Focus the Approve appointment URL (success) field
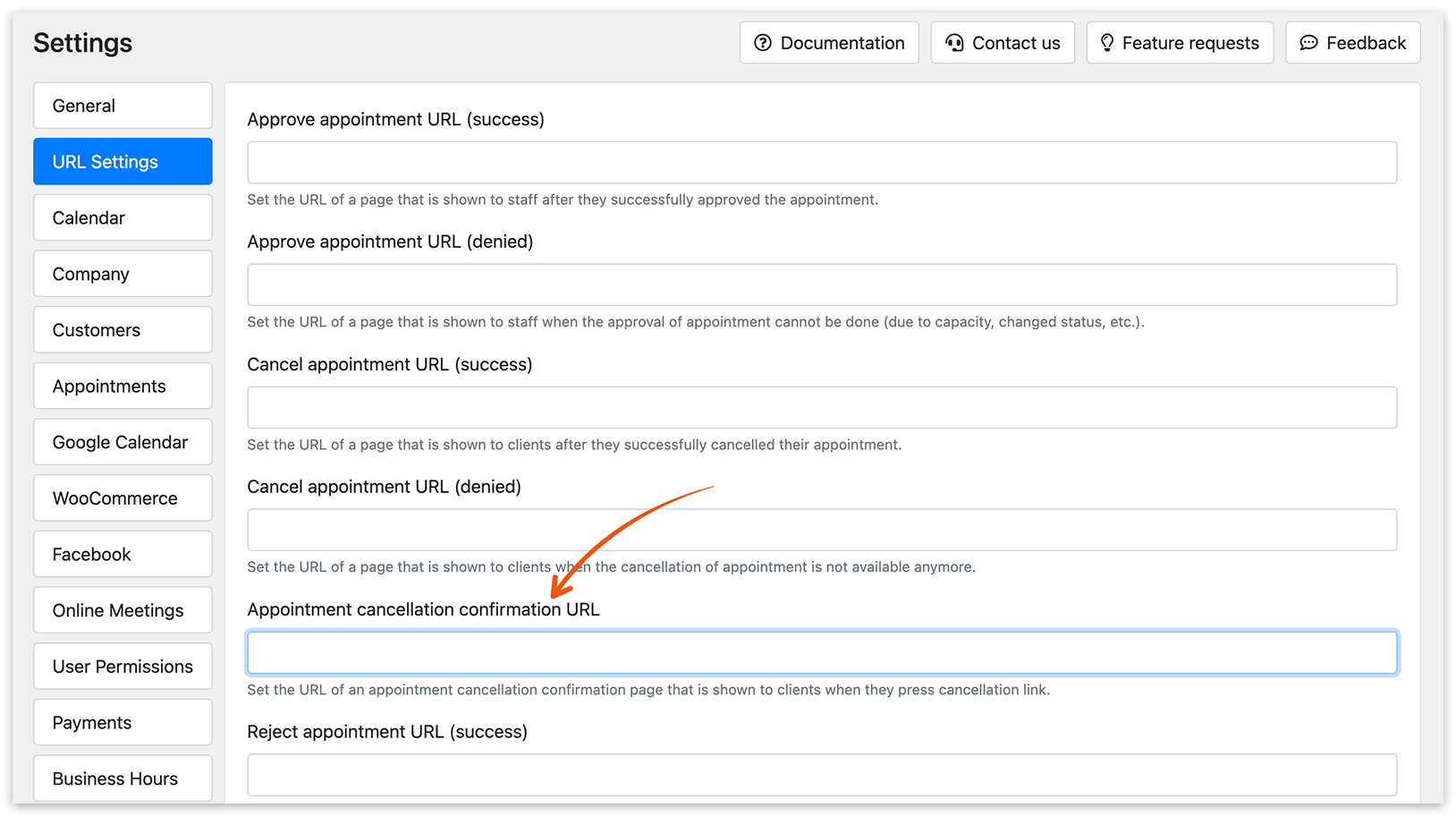 821,163
